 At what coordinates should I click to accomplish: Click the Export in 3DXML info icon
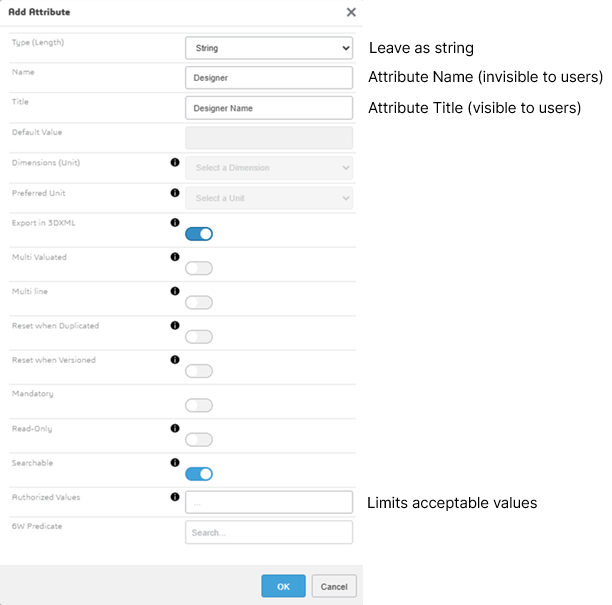175,223
